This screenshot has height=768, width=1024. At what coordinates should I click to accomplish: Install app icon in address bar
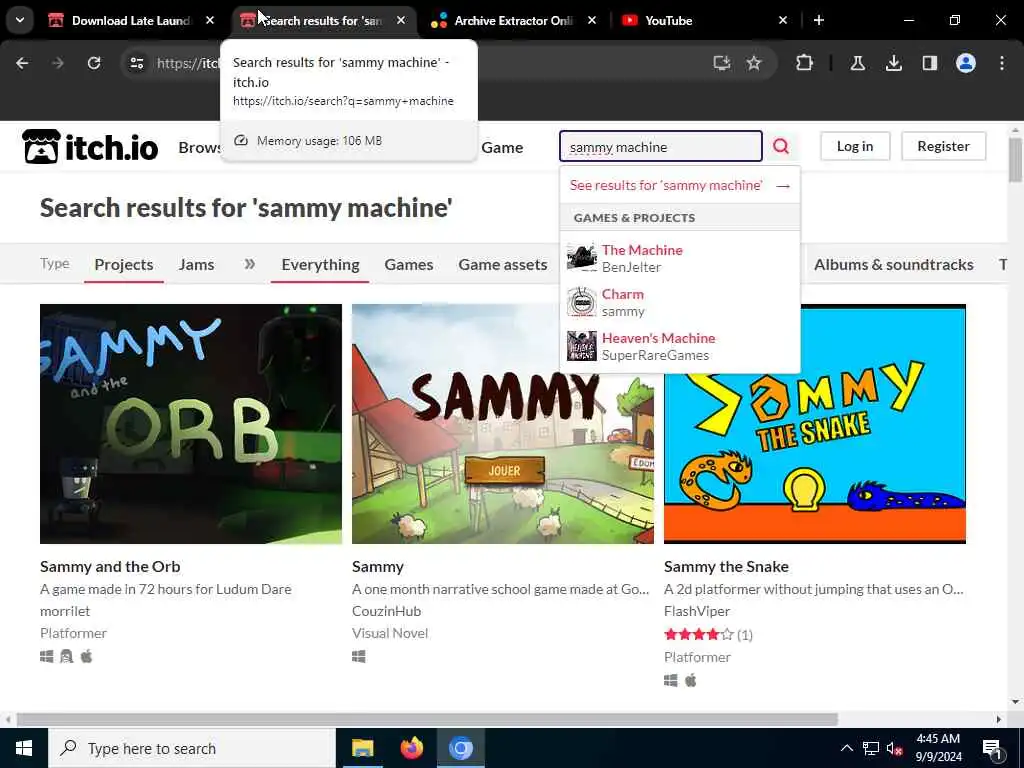tap(722, 63)
